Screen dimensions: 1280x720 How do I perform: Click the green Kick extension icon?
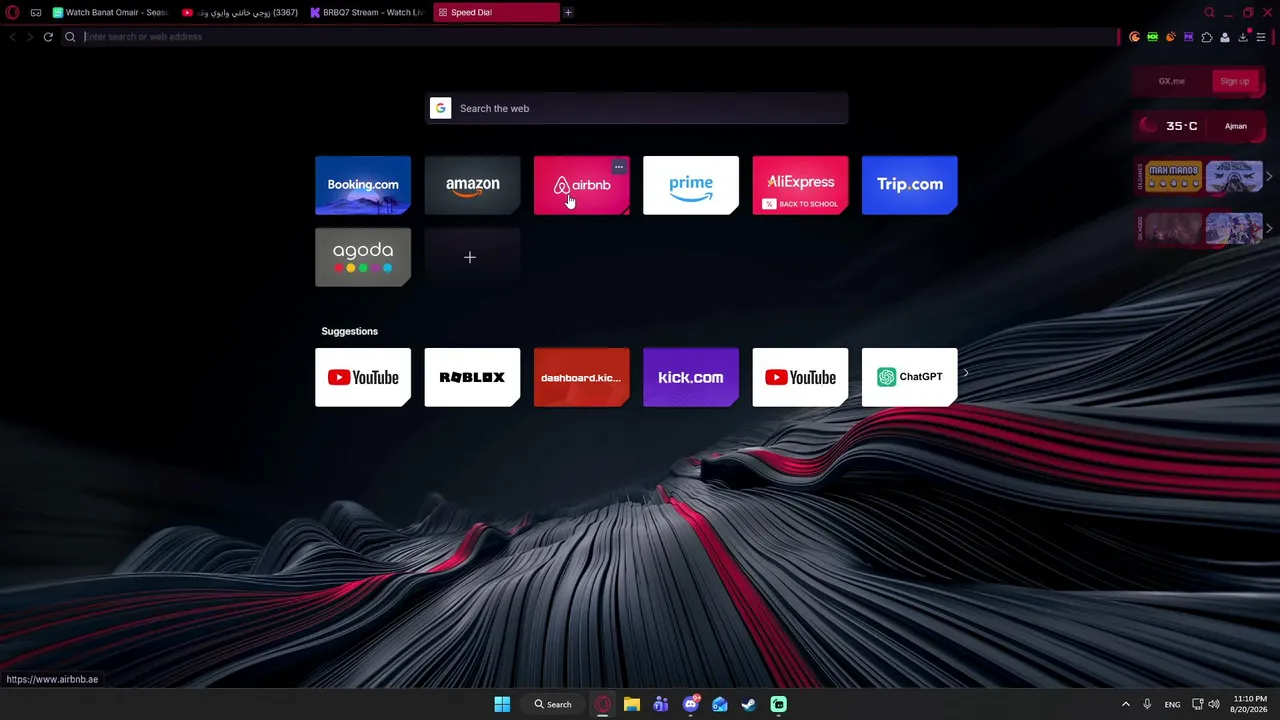1153,37
